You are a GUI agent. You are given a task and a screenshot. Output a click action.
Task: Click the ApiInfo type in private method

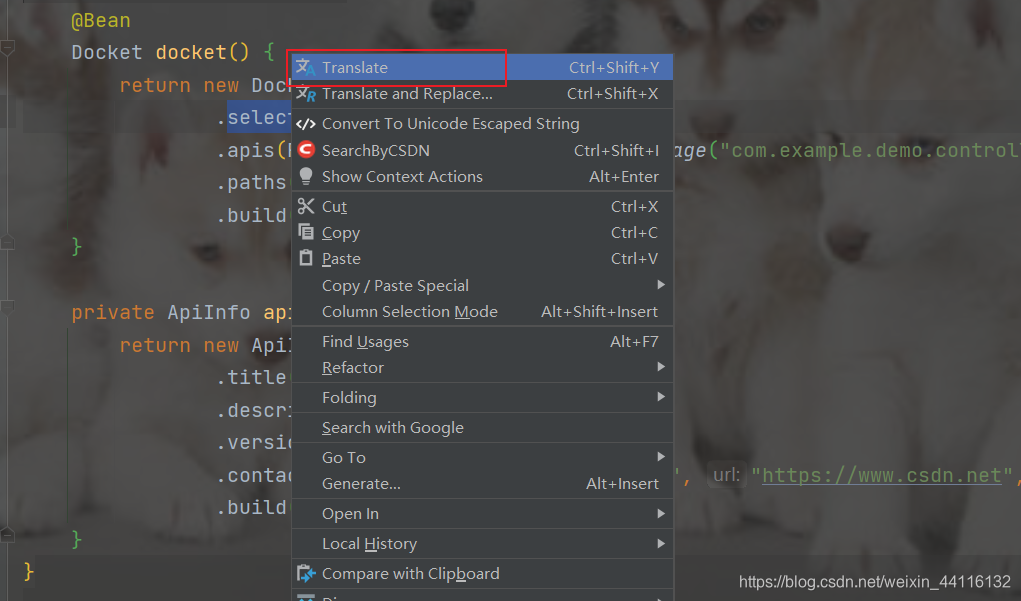click(x=208, y=313)
